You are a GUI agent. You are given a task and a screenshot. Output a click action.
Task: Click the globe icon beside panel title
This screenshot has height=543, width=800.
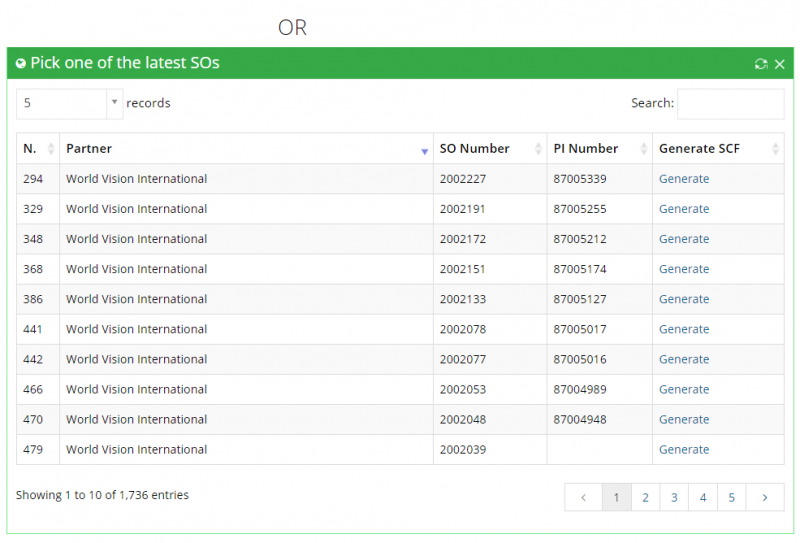[21, 63]
